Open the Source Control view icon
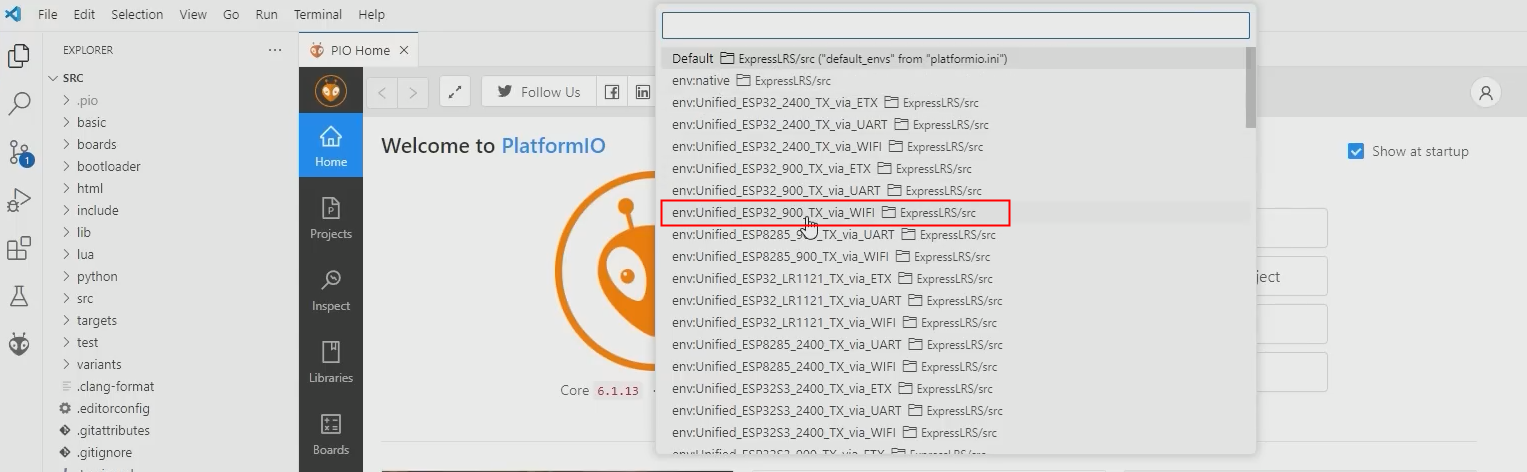 [x=19, y=152]
